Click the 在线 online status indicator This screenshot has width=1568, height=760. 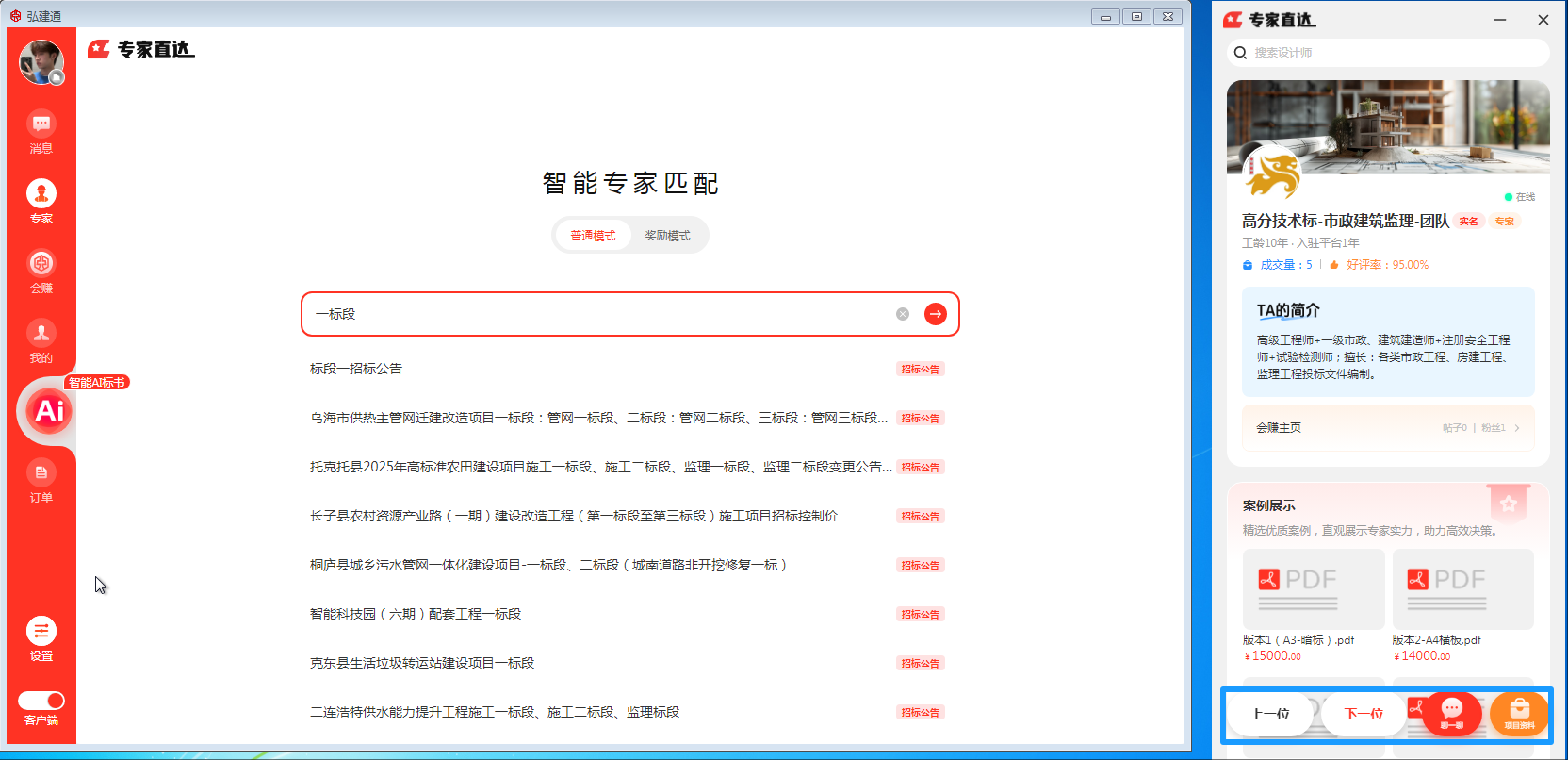coord(1520,197)
